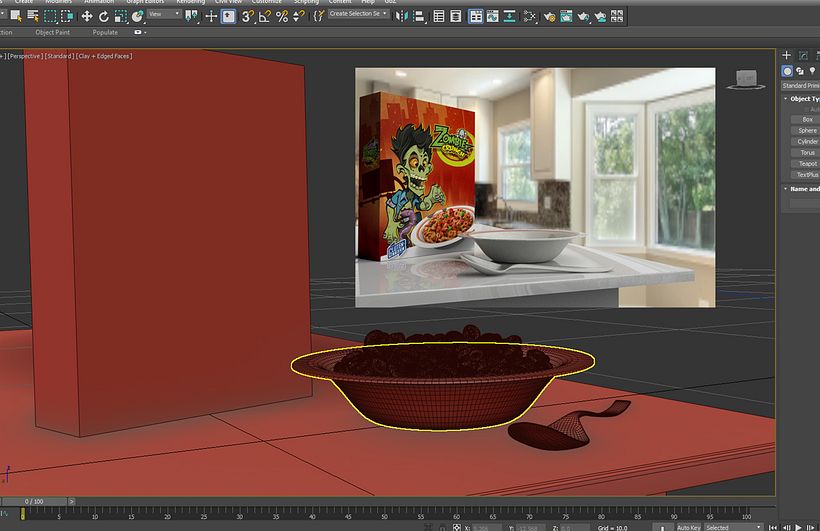
Task: Open the Create Selection Set dropdown
Action: (x=358, y=15)
